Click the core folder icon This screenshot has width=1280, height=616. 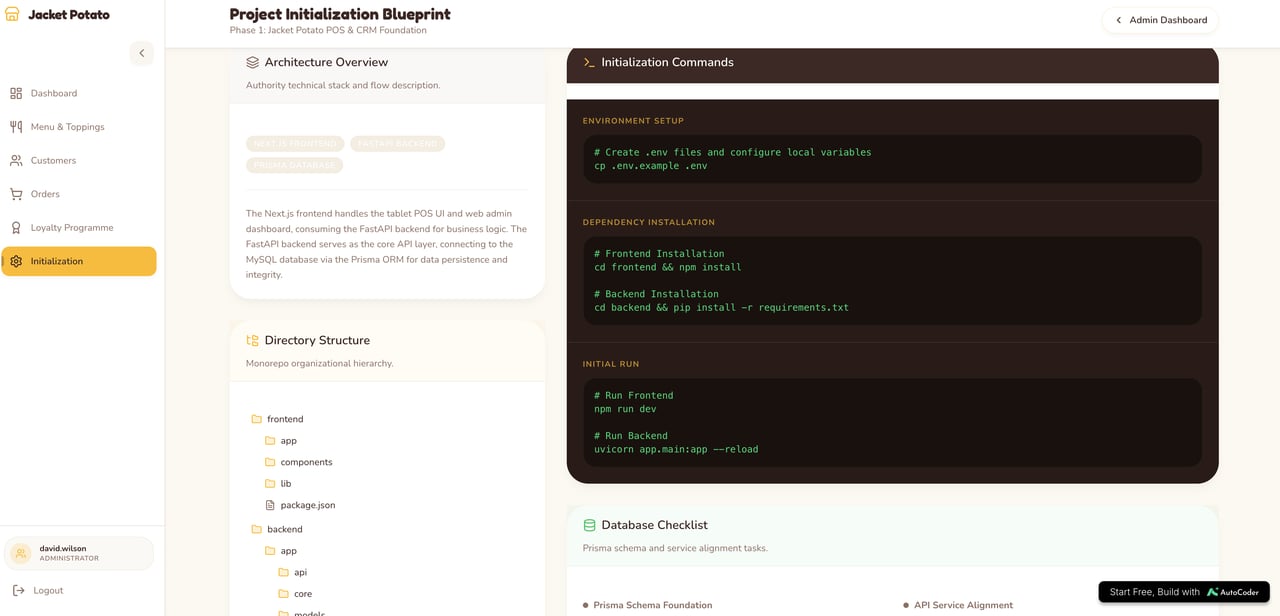tap(284, 594)
